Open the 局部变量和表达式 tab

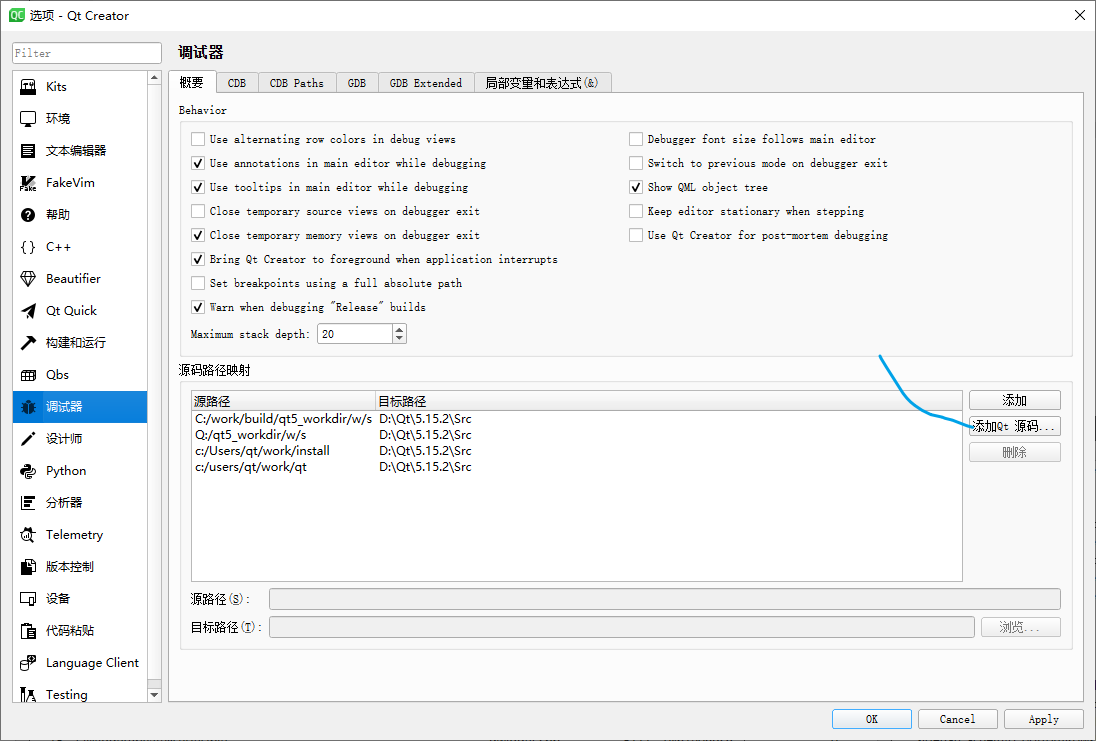click(542, 83)
